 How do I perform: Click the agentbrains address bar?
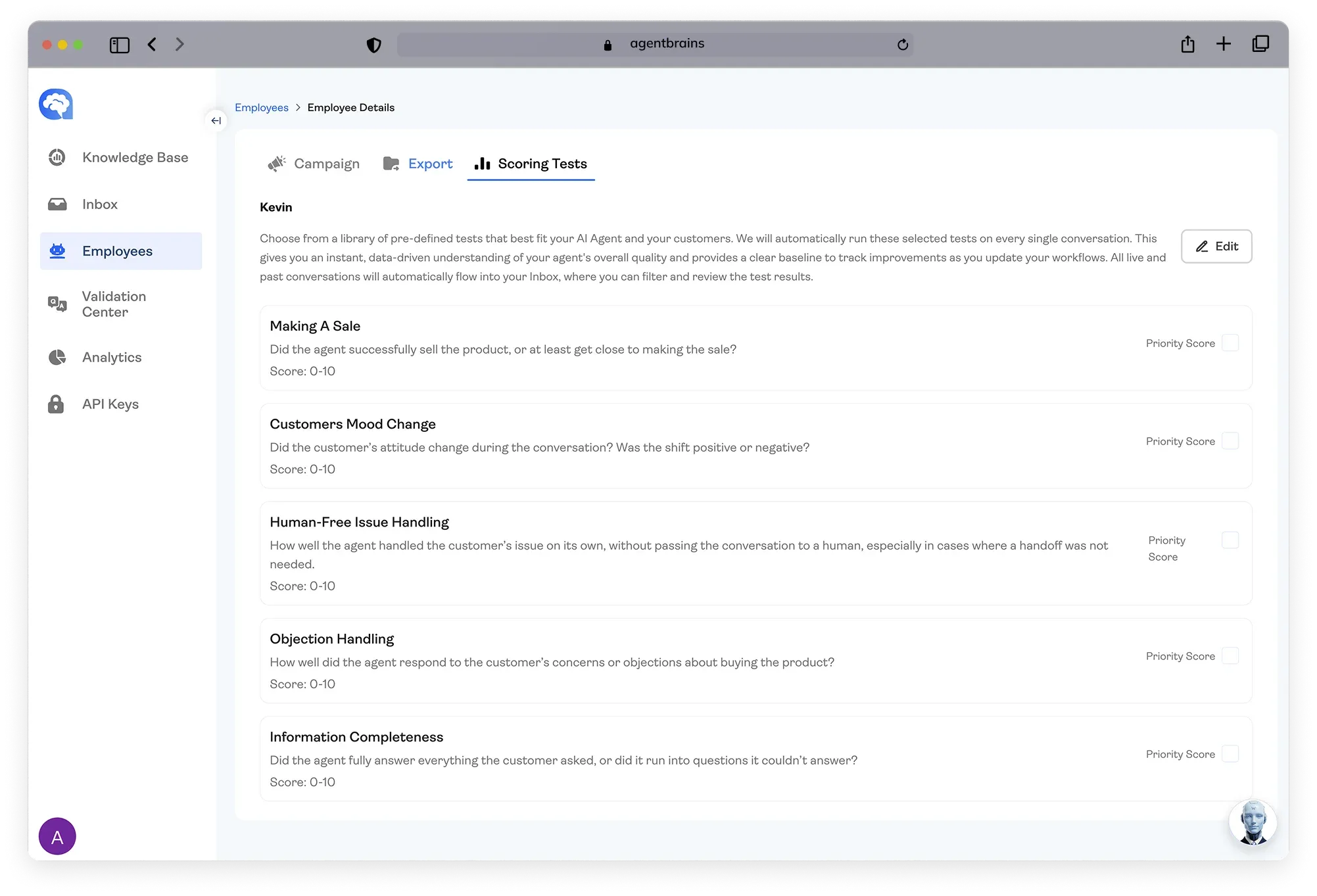click(x=666, y=44)
